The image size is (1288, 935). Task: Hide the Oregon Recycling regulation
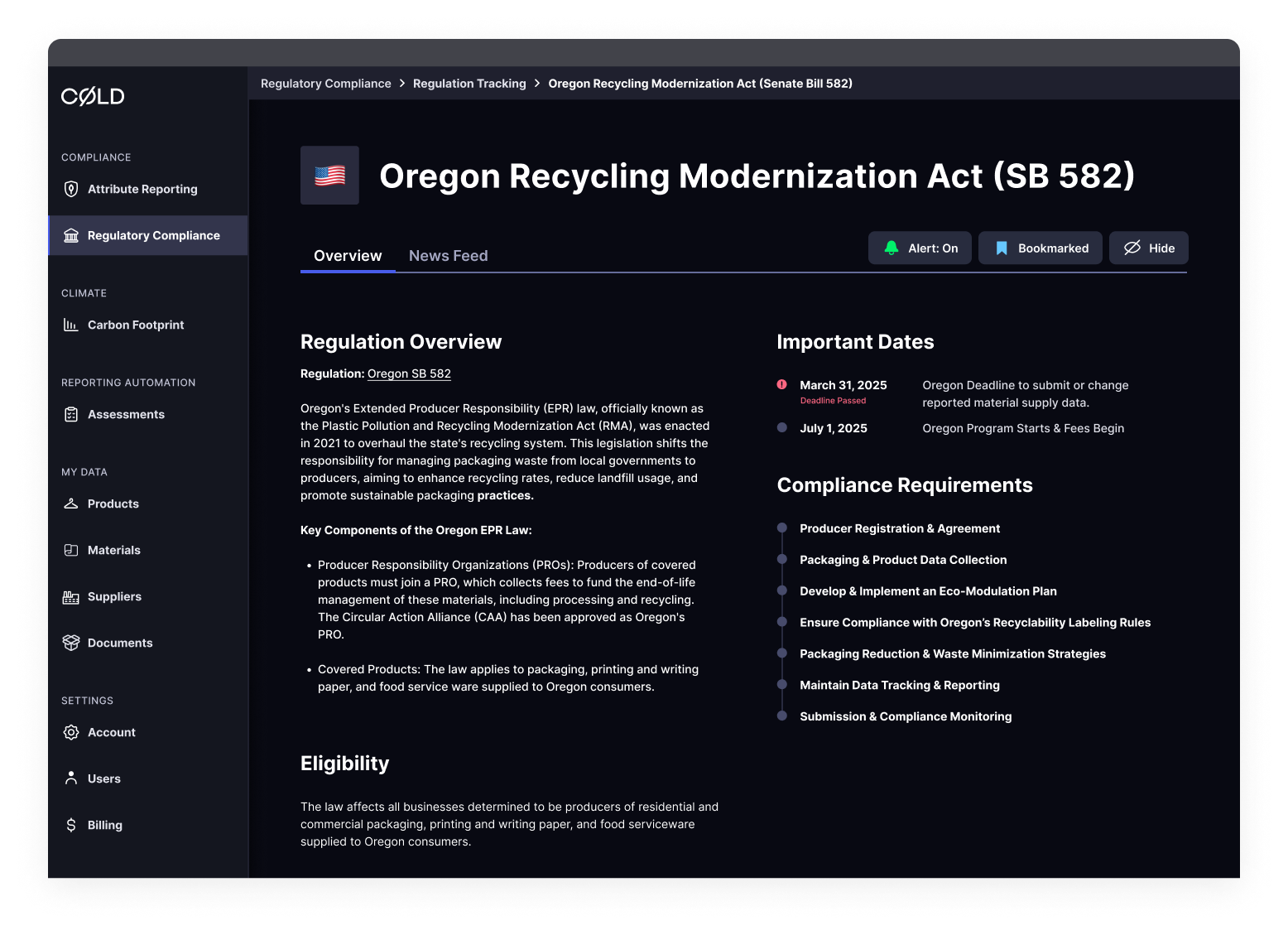[1148, 248]
